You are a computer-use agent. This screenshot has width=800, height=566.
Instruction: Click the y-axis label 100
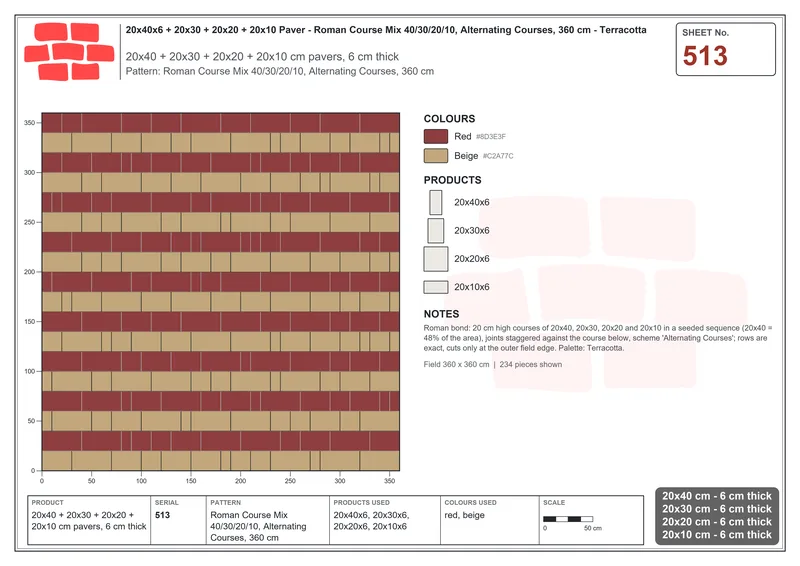pyautogui.click(x=29, y=372)
